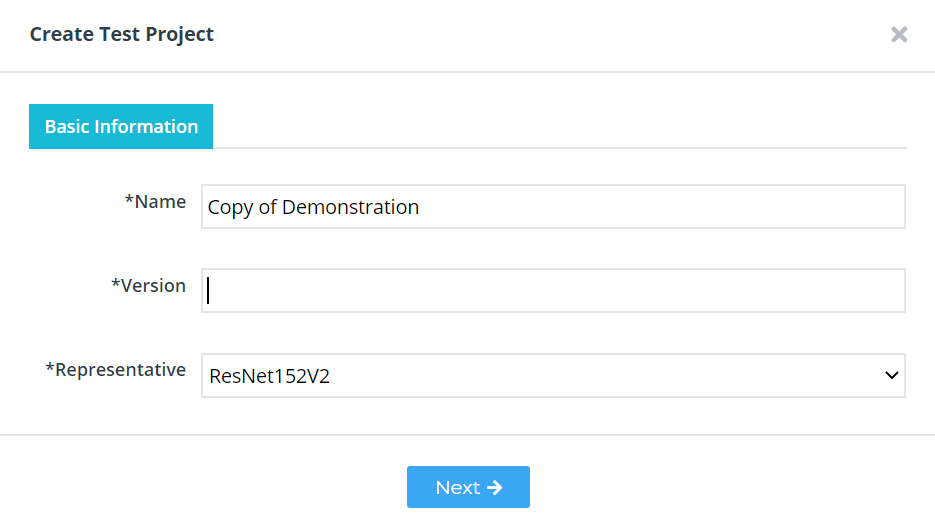Image resolution: width=935 pixels, height=532 pixels.
Task: Click the Next button
Action: pos(468,487)
